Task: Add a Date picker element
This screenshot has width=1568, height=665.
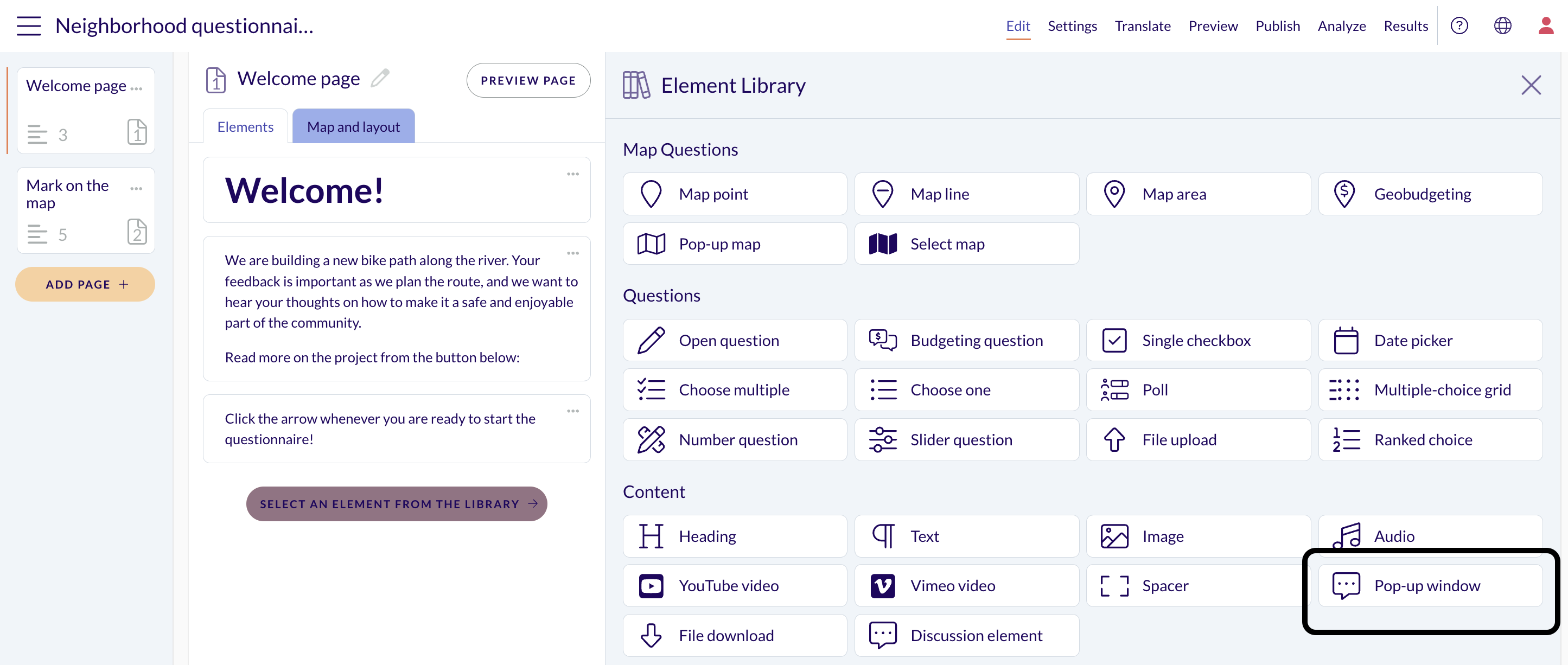Action: (1430, 341)
